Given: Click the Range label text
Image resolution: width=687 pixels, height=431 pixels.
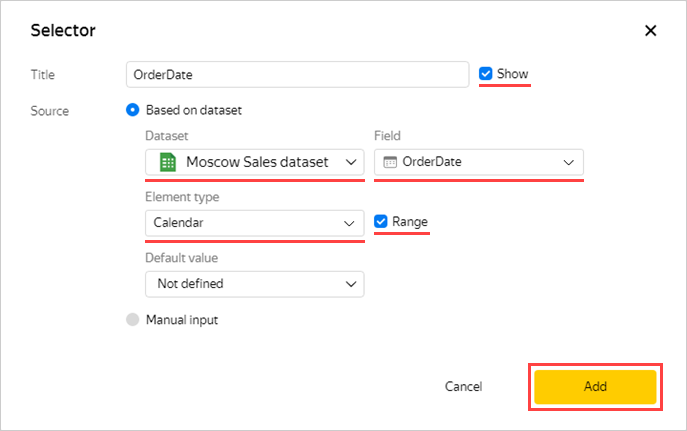Looking at the screenshot, I should (410, 221).
